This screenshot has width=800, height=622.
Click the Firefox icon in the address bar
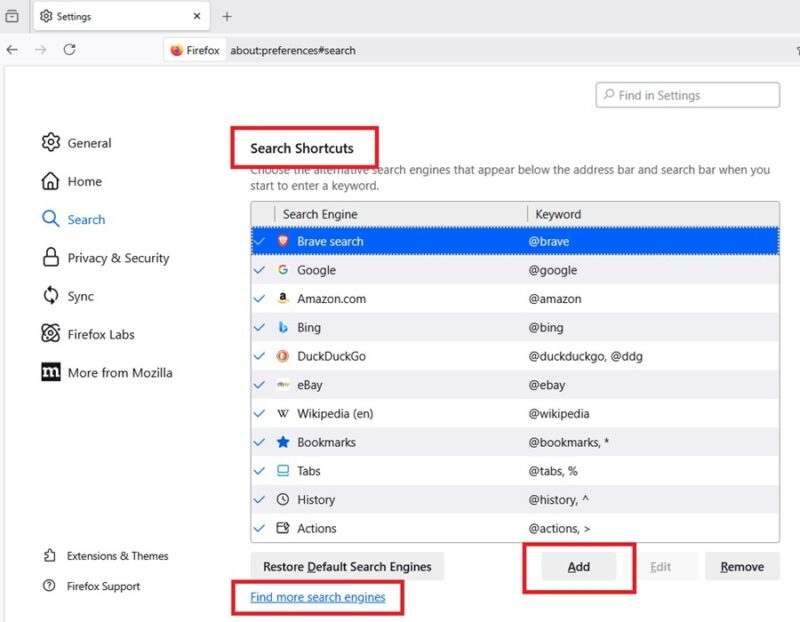(x=177, y=50)
